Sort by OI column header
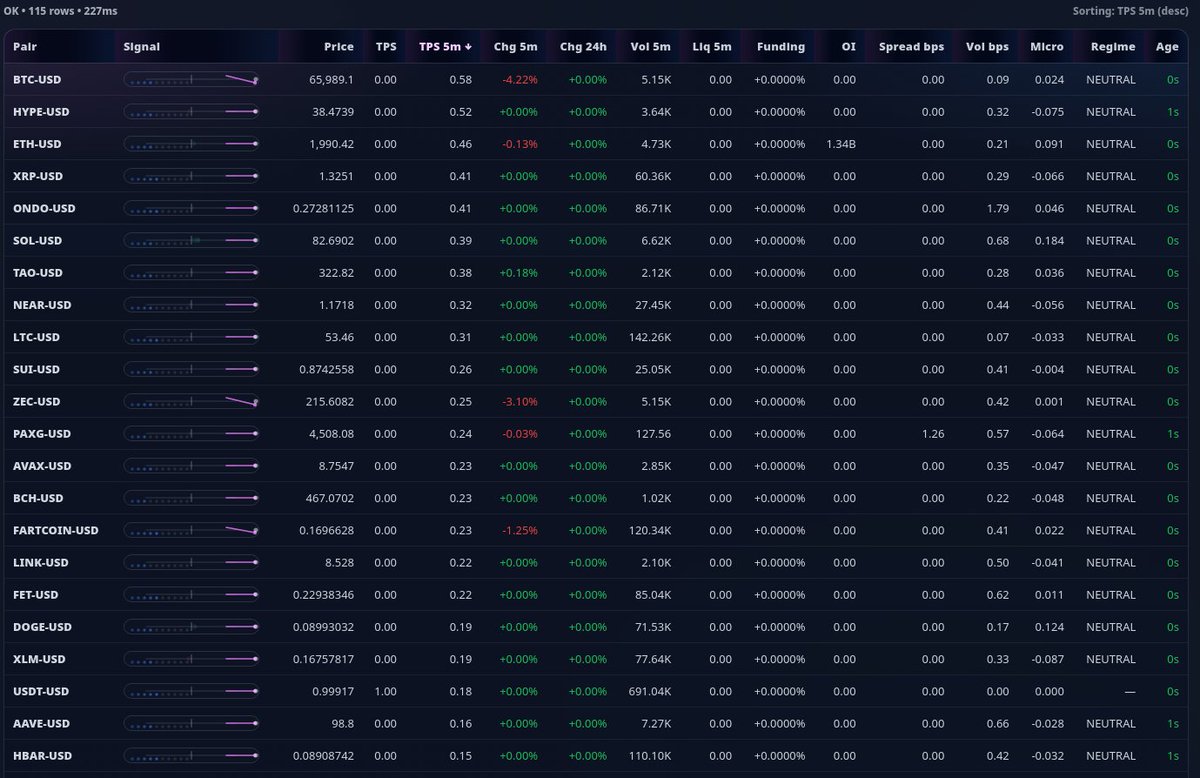The height and width of the screenshot is (778, 1200). coord(848,47)
